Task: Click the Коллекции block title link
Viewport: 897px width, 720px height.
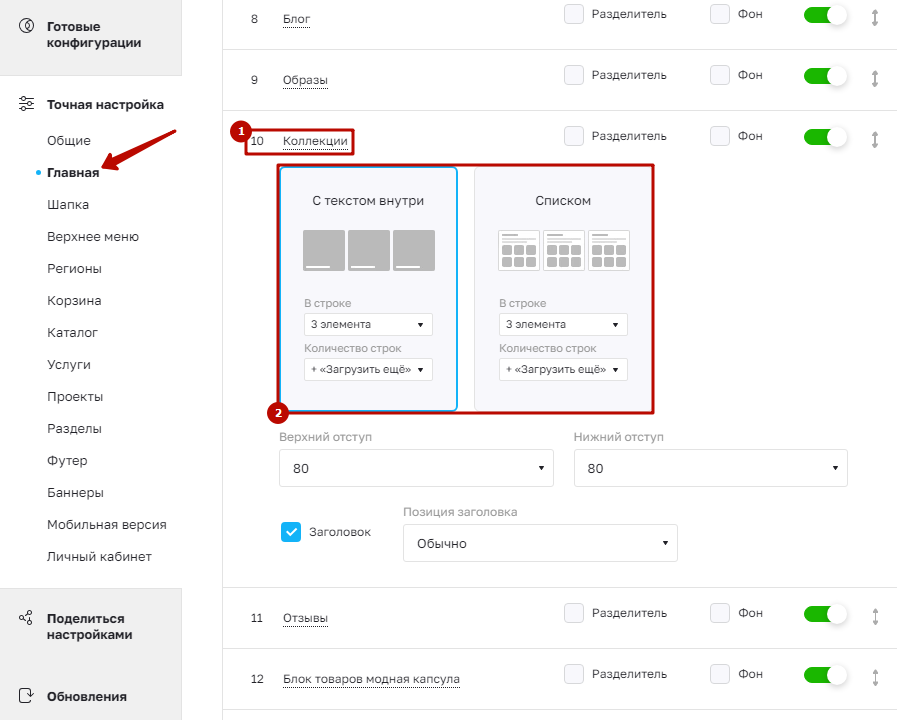Action: (315, 141)
